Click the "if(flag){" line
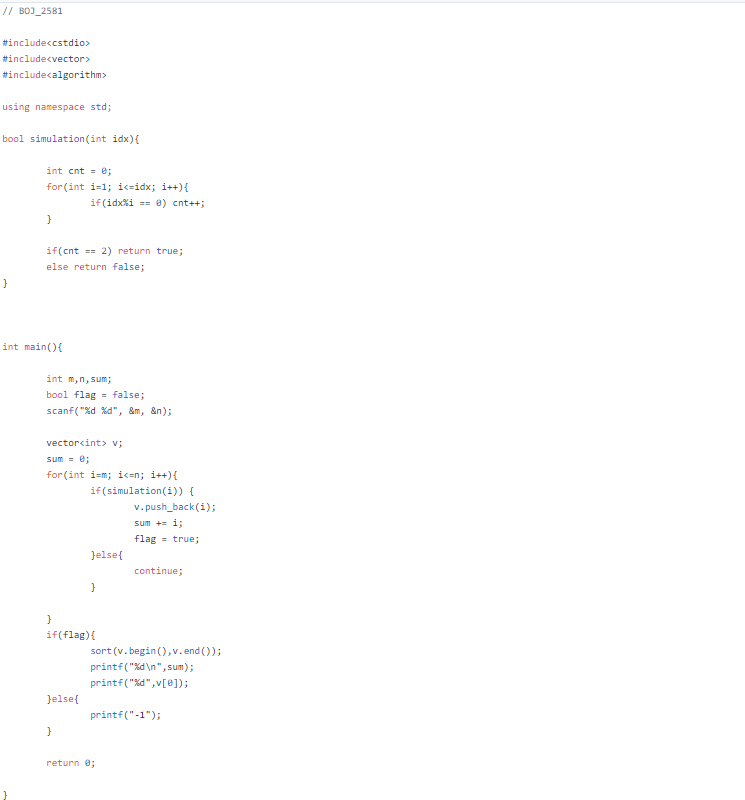This screenshot has width=745, height=800. tap(70, 635)
